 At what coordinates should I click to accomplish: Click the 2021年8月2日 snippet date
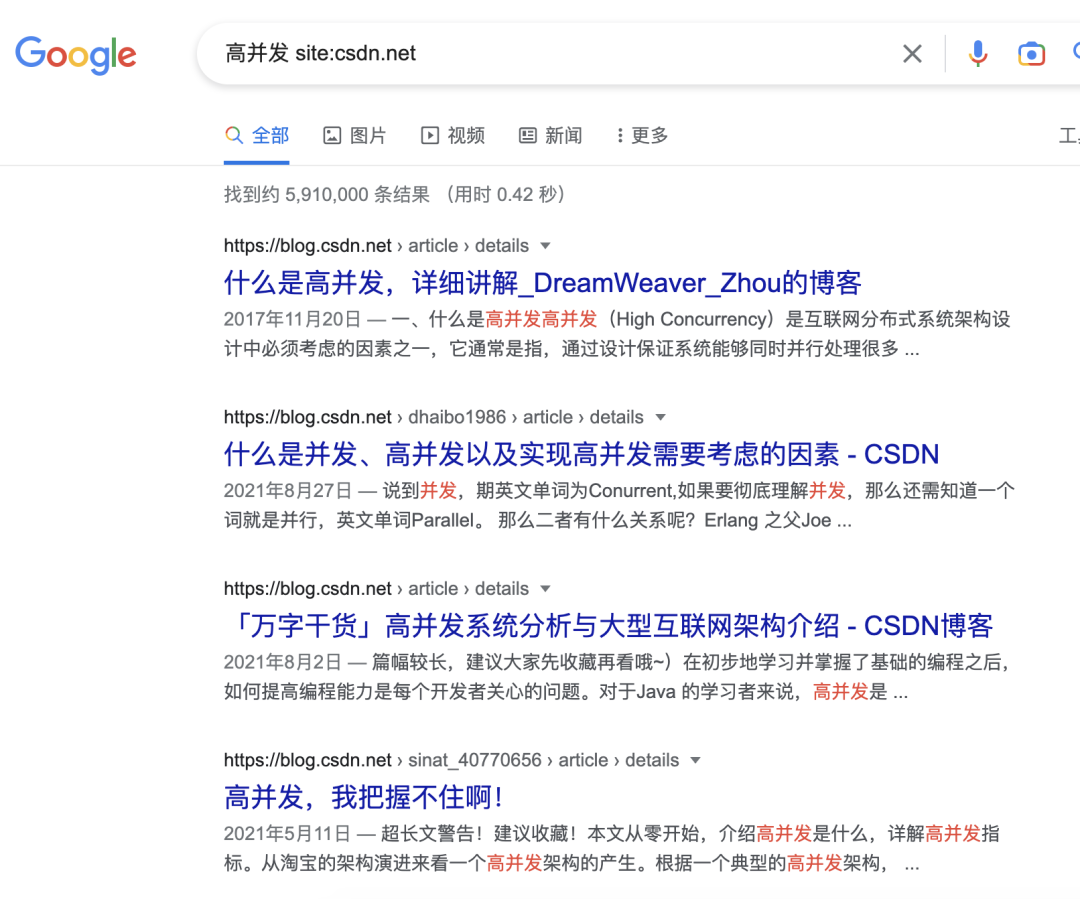click(283, 663)
